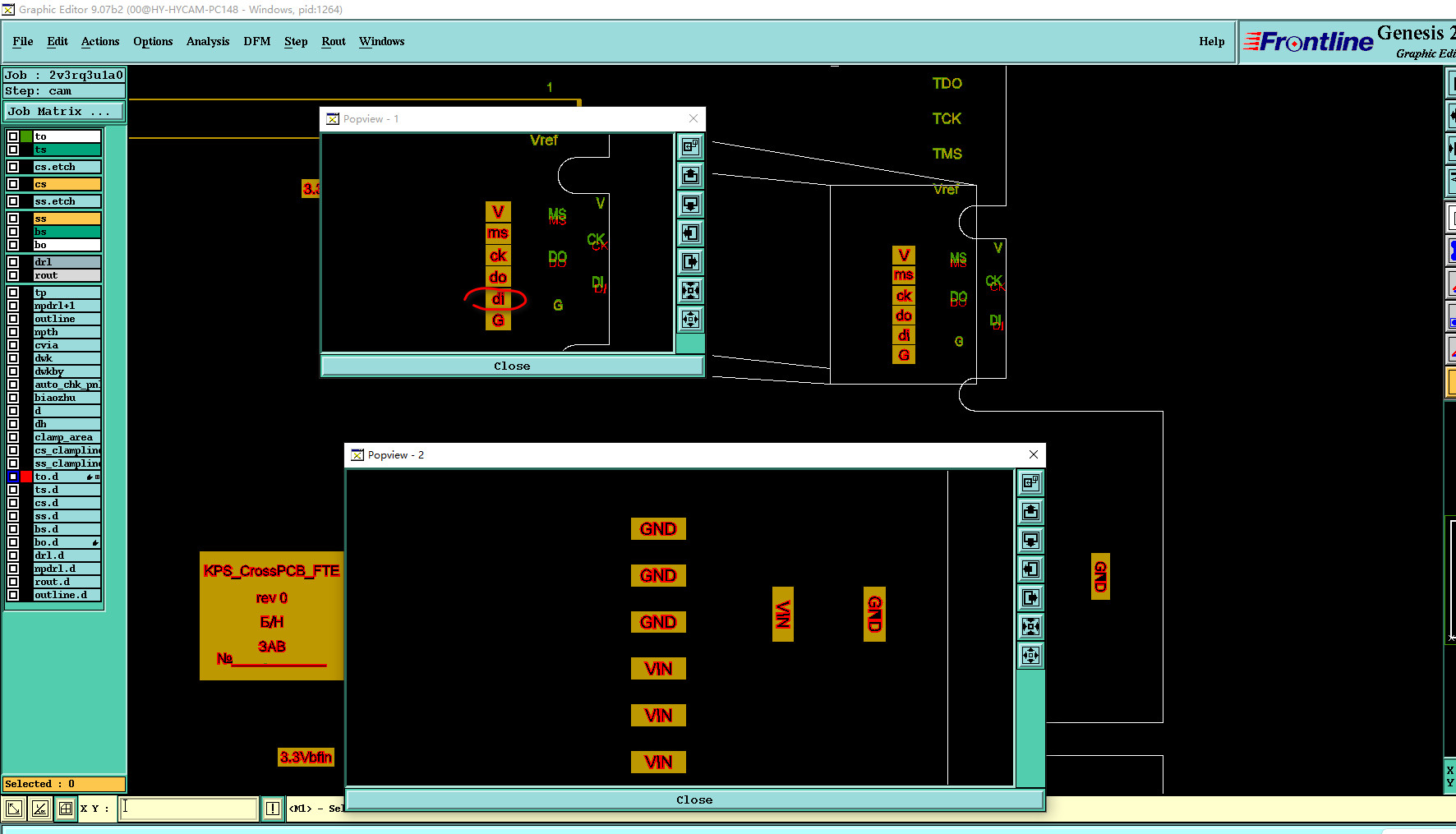1456x834 pixels.
Task: Toggle display checkbox for layer outline
Action: click(x=13, y=319)
